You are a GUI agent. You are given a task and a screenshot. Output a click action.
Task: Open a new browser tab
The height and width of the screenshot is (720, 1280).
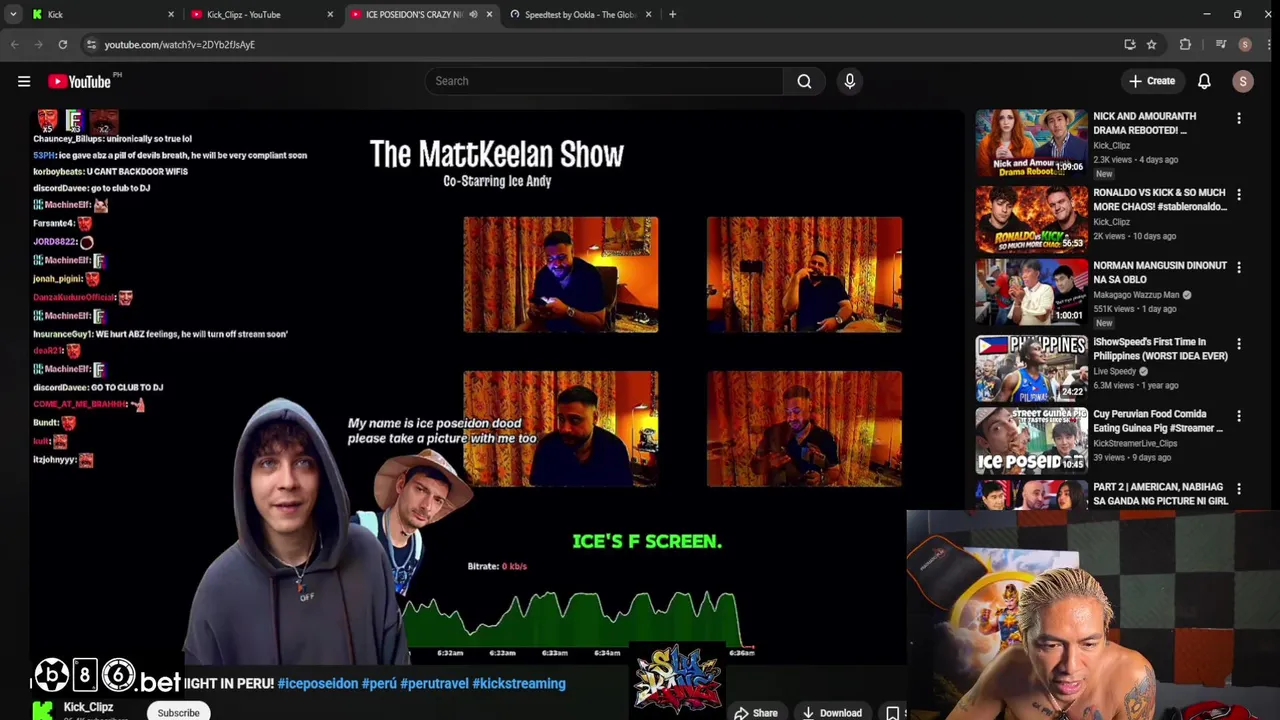pyautogui.click(x=672, y=14)
